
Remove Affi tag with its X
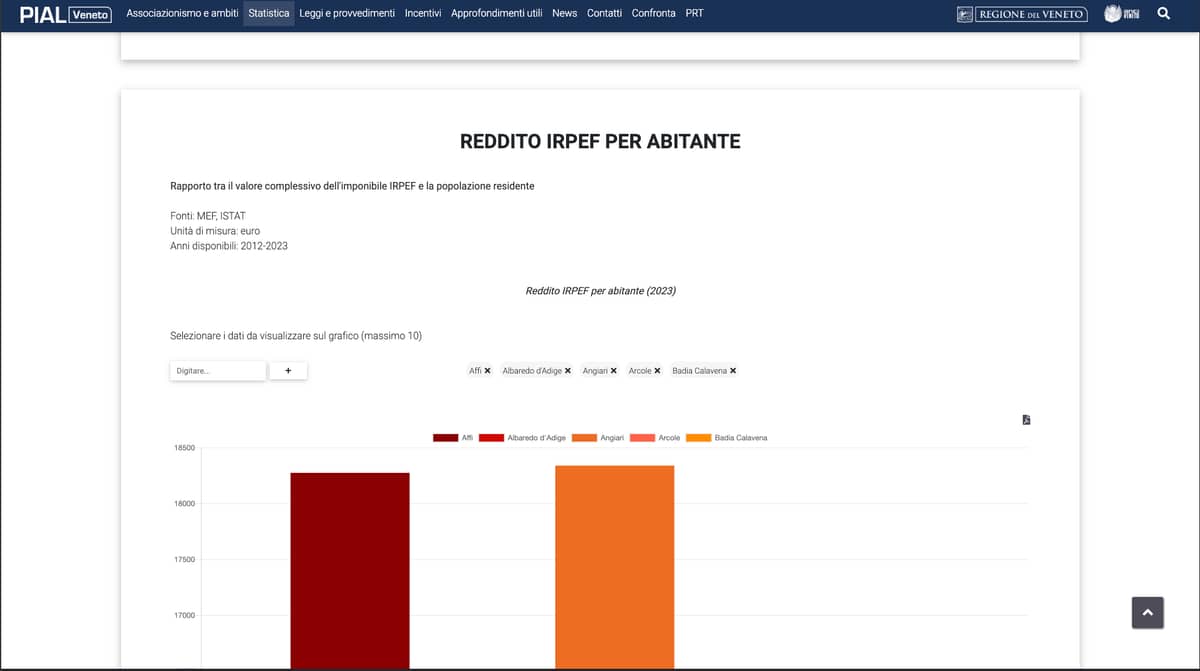[488, 371]
